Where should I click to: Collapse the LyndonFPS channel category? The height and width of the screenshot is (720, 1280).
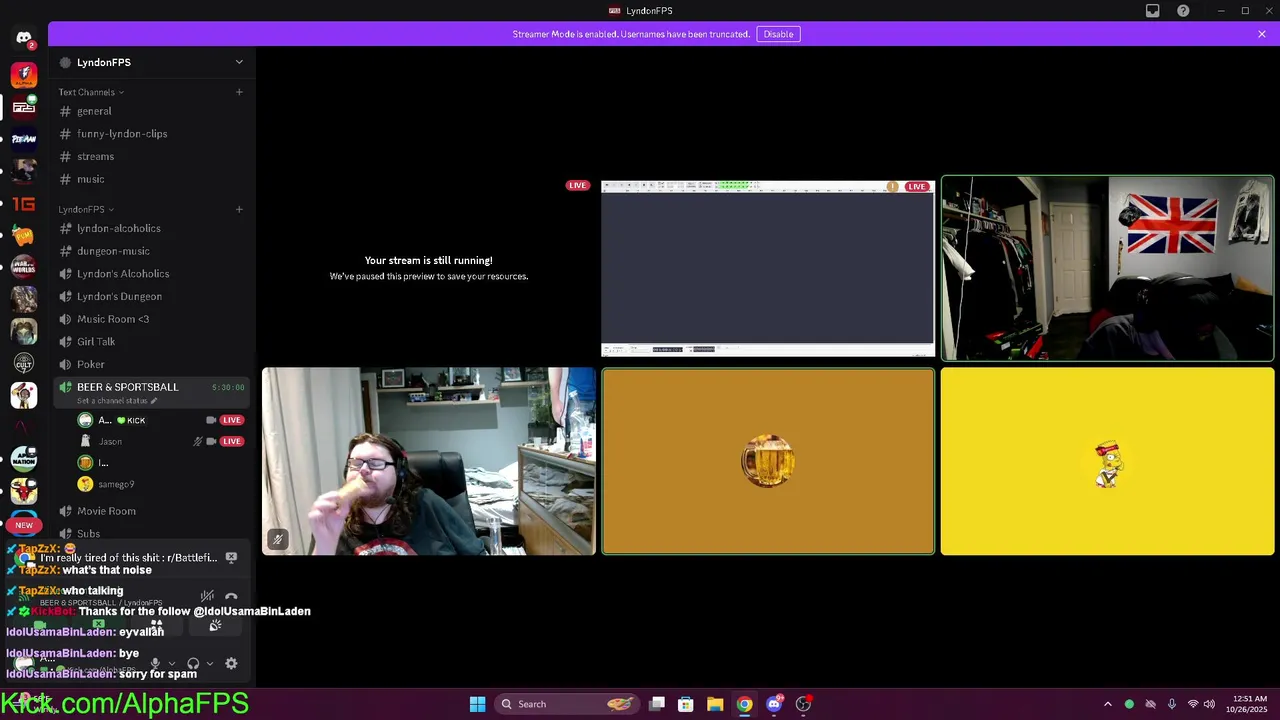(86, 209)
